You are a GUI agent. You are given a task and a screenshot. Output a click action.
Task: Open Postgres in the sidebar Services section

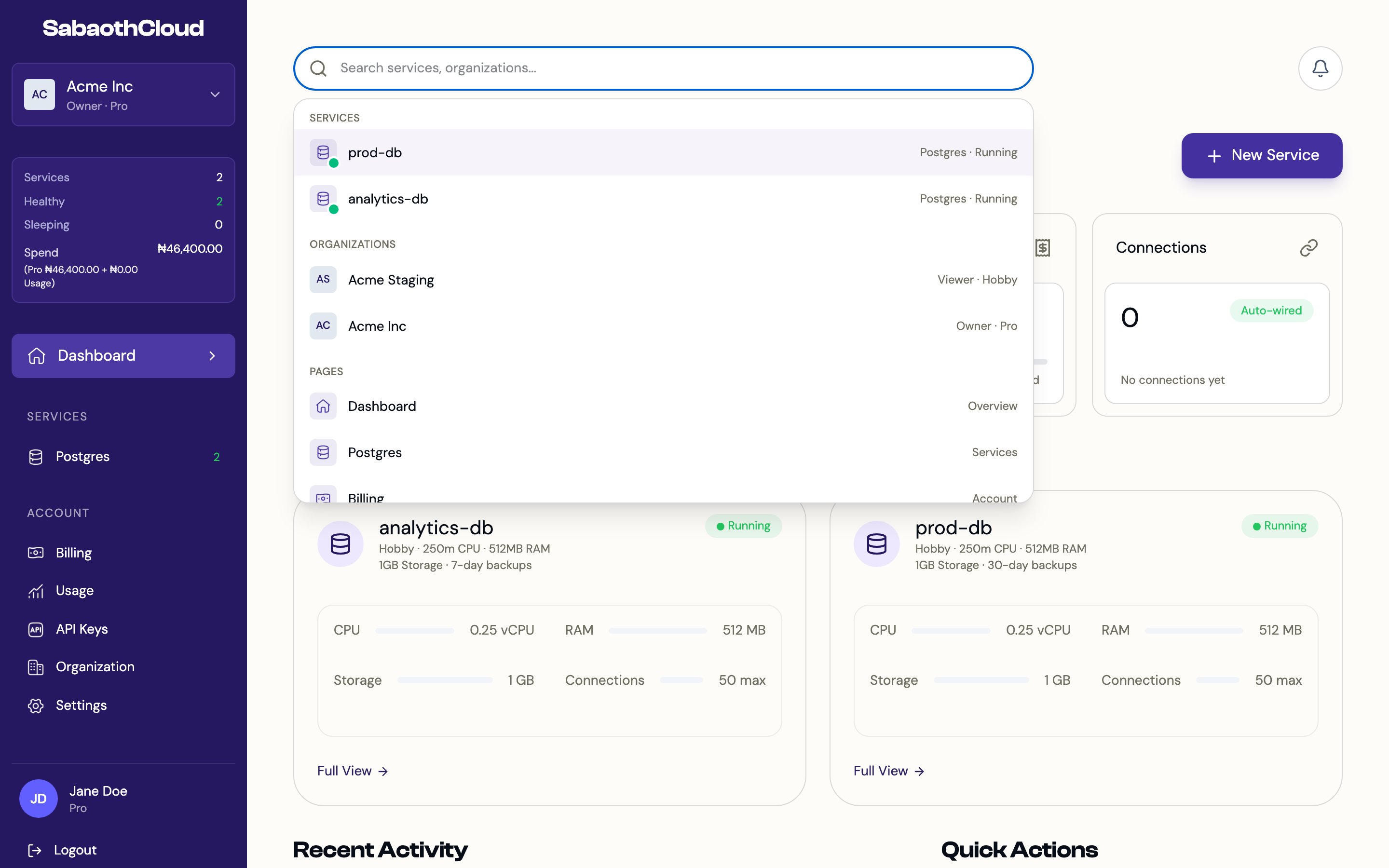[123, 457]
